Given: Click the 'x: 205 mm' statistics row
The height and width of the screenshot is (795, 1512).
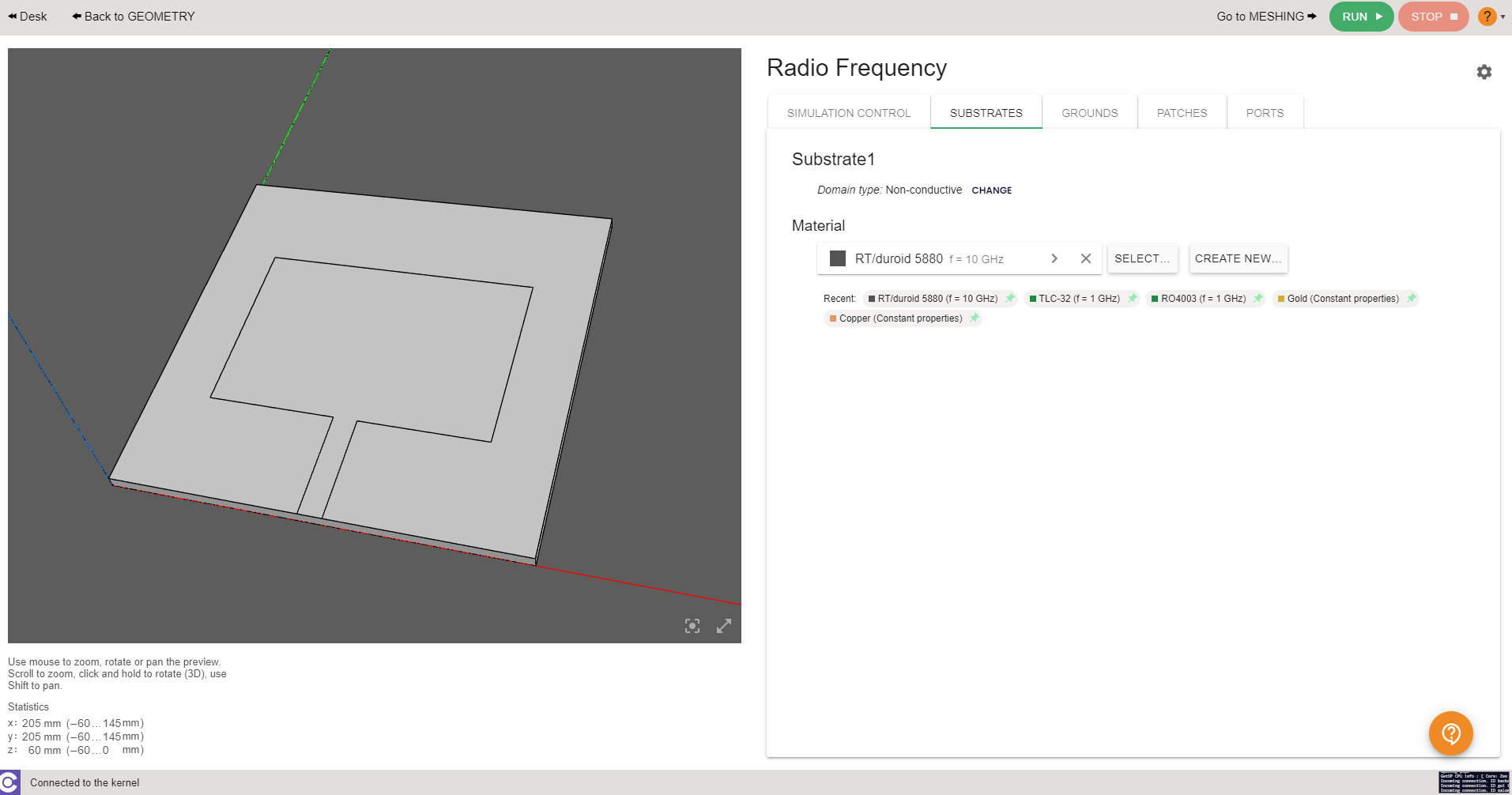Looking at the screenshot, I should pos(76,723).
